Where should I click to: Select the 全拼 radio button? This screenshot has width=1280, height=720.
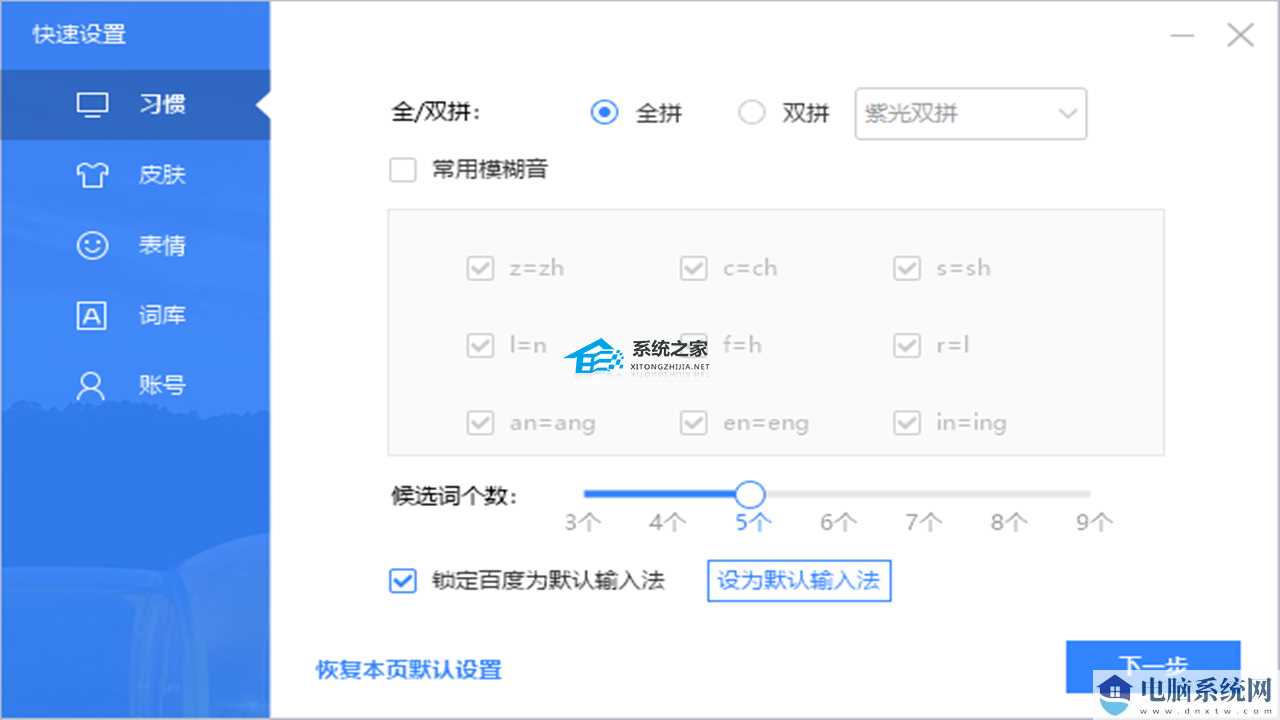coord(604,113)
